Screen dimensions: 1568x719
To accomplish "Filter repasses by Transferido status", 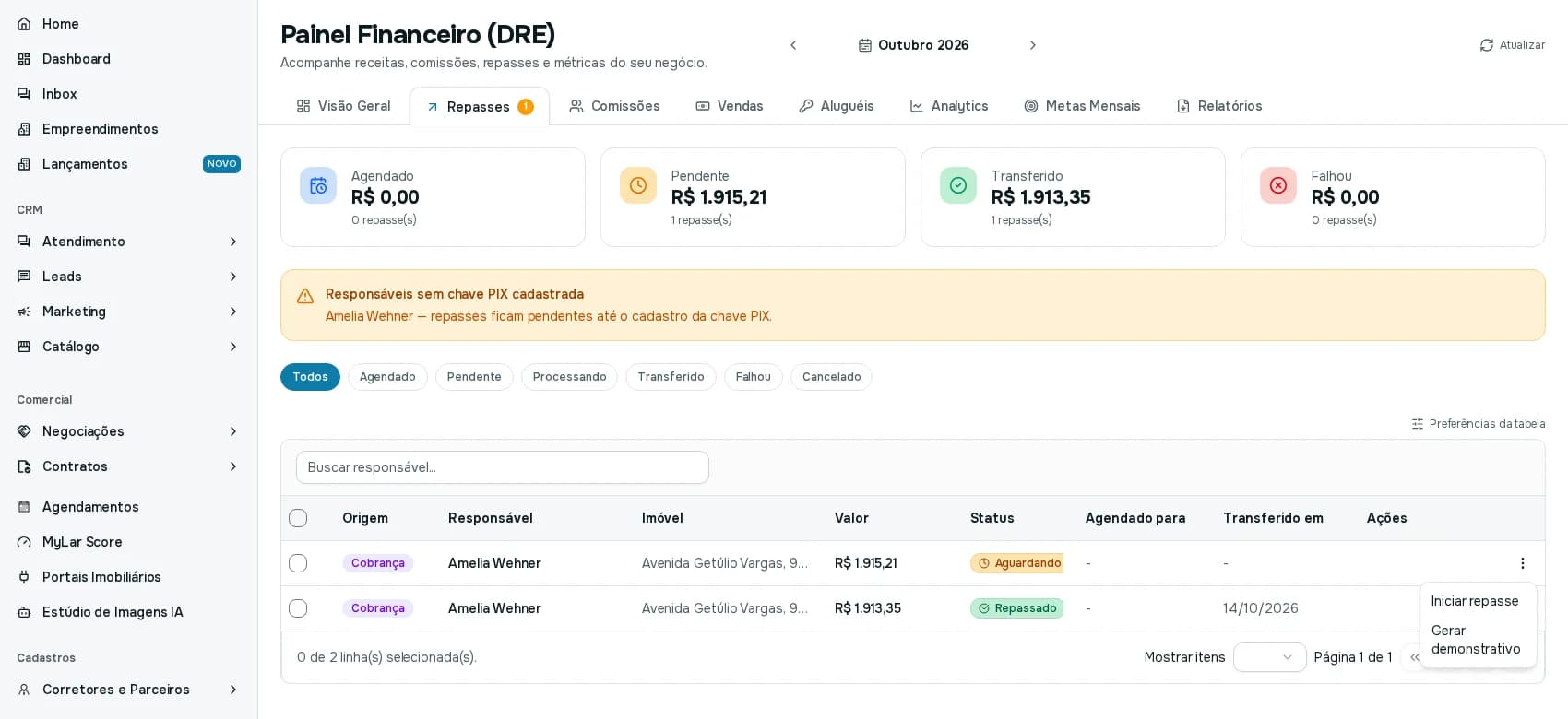I will click(x=671, y=377).
